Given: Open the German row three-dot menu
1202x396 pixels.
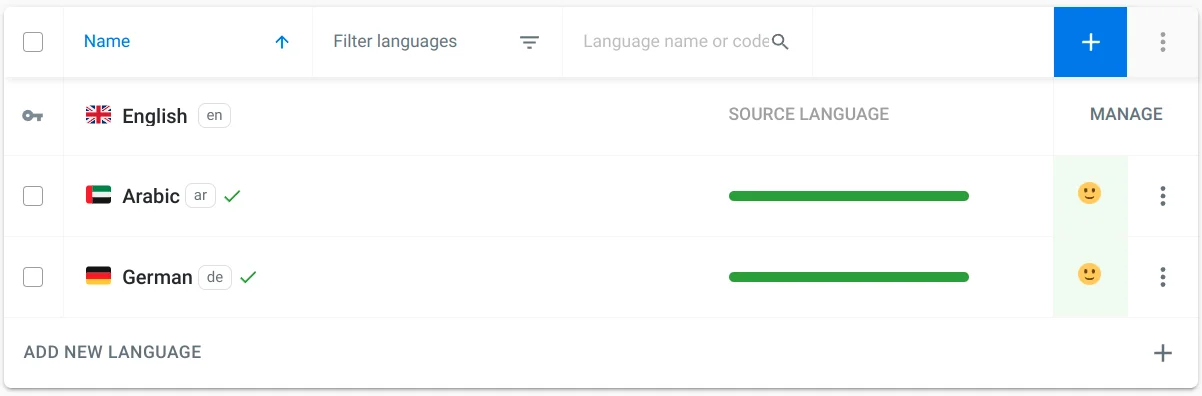Looking at the screenshot, I should tap(1162, 277).
